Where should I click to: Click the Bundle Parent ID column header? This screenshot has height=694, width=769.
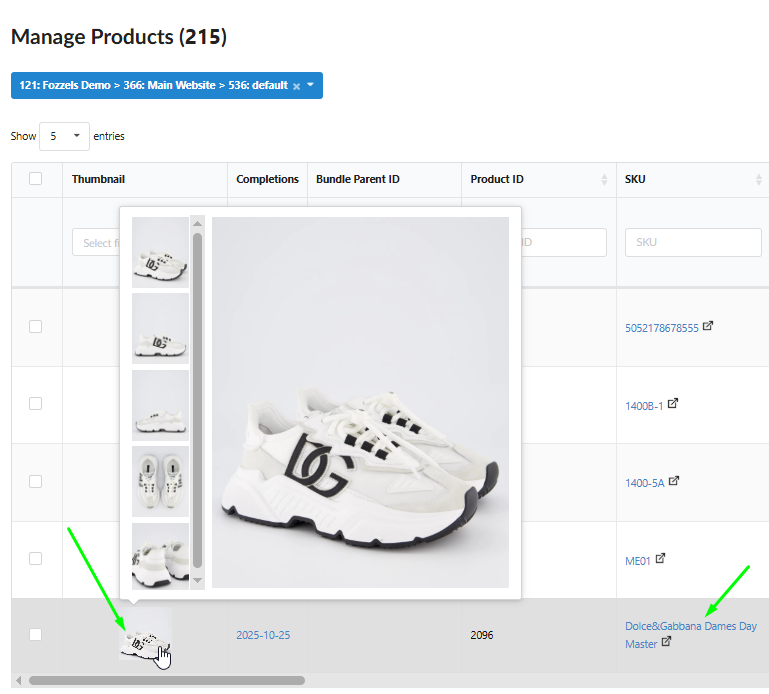[x=358, y=180]
